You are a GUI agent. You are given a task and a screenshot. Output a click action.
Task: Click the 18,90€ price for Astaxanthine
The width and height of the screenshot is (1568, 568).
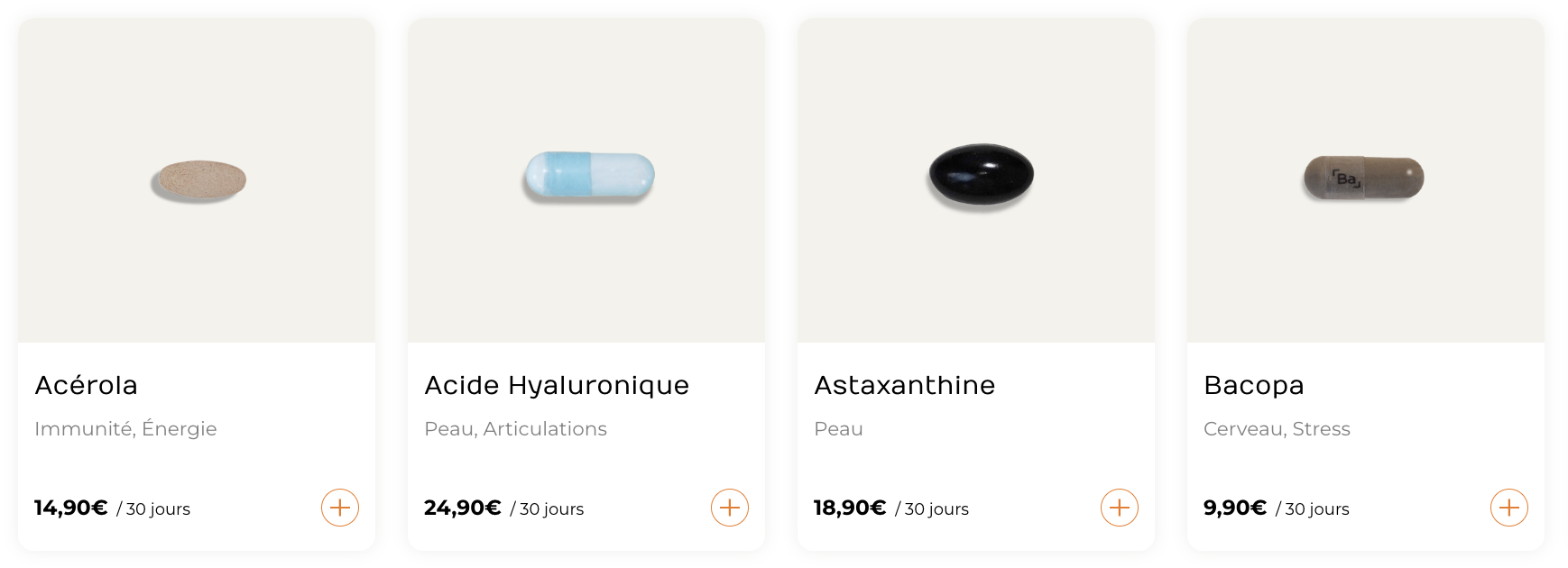coord(850,508)
